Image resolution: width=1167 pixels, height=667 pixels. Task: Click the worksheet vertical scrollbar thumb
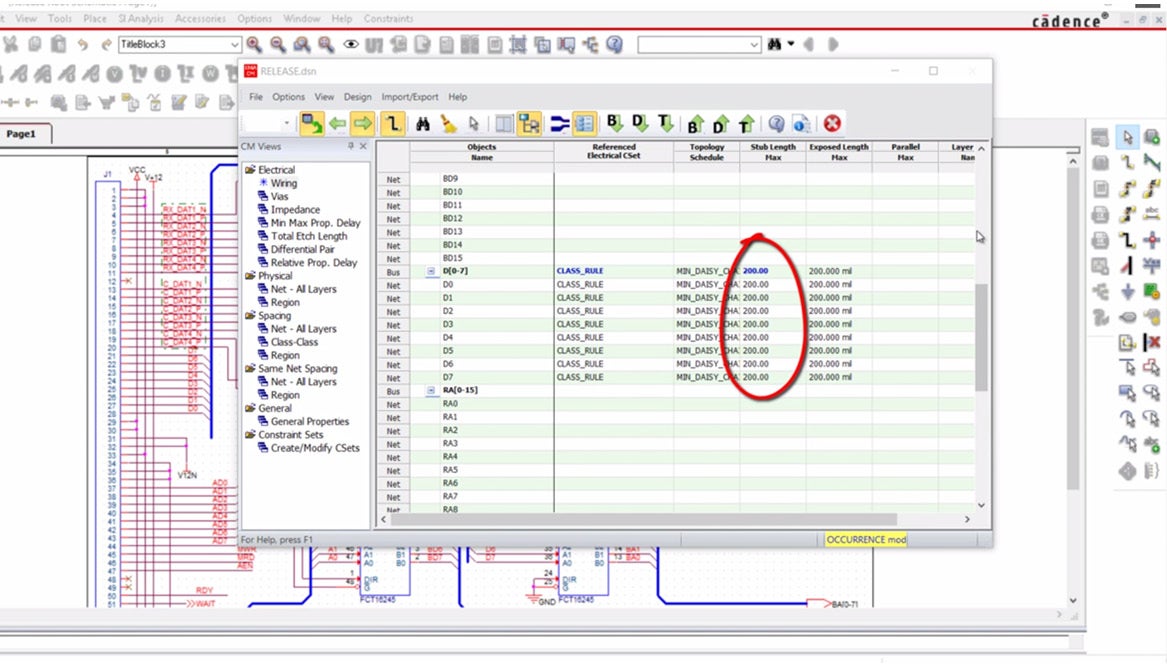pyautogui.click(x=981, y=337)
